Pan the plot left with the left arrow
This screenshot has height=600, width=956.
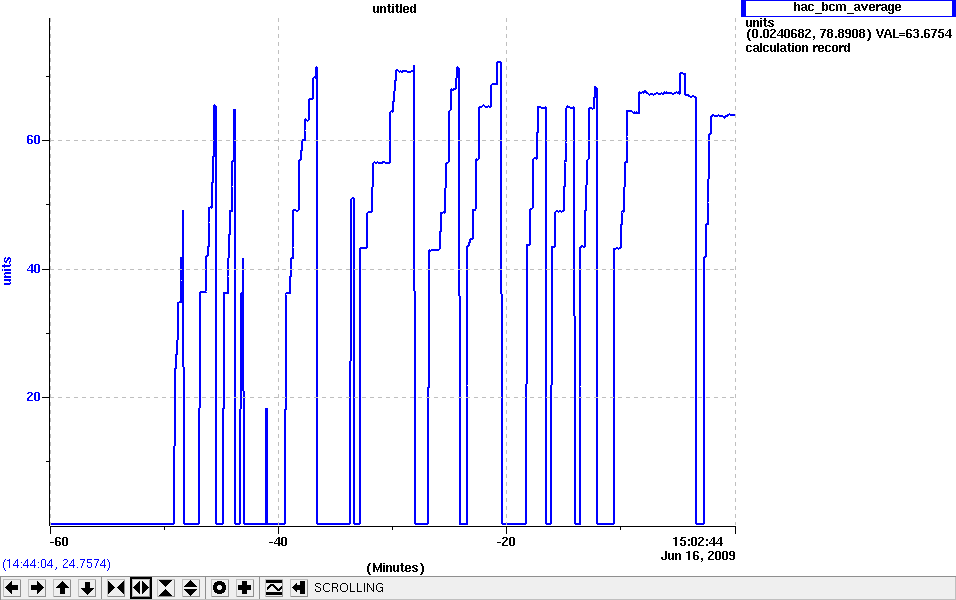tap(12, 588)
